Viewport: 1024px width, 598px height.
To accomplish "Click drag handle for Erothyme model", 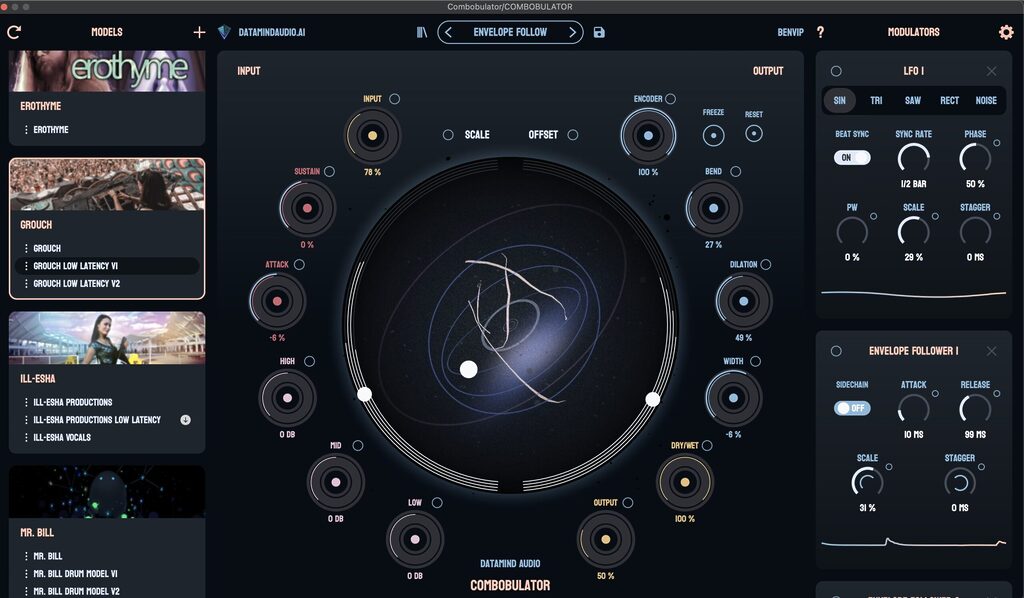I will click(26, 130).
